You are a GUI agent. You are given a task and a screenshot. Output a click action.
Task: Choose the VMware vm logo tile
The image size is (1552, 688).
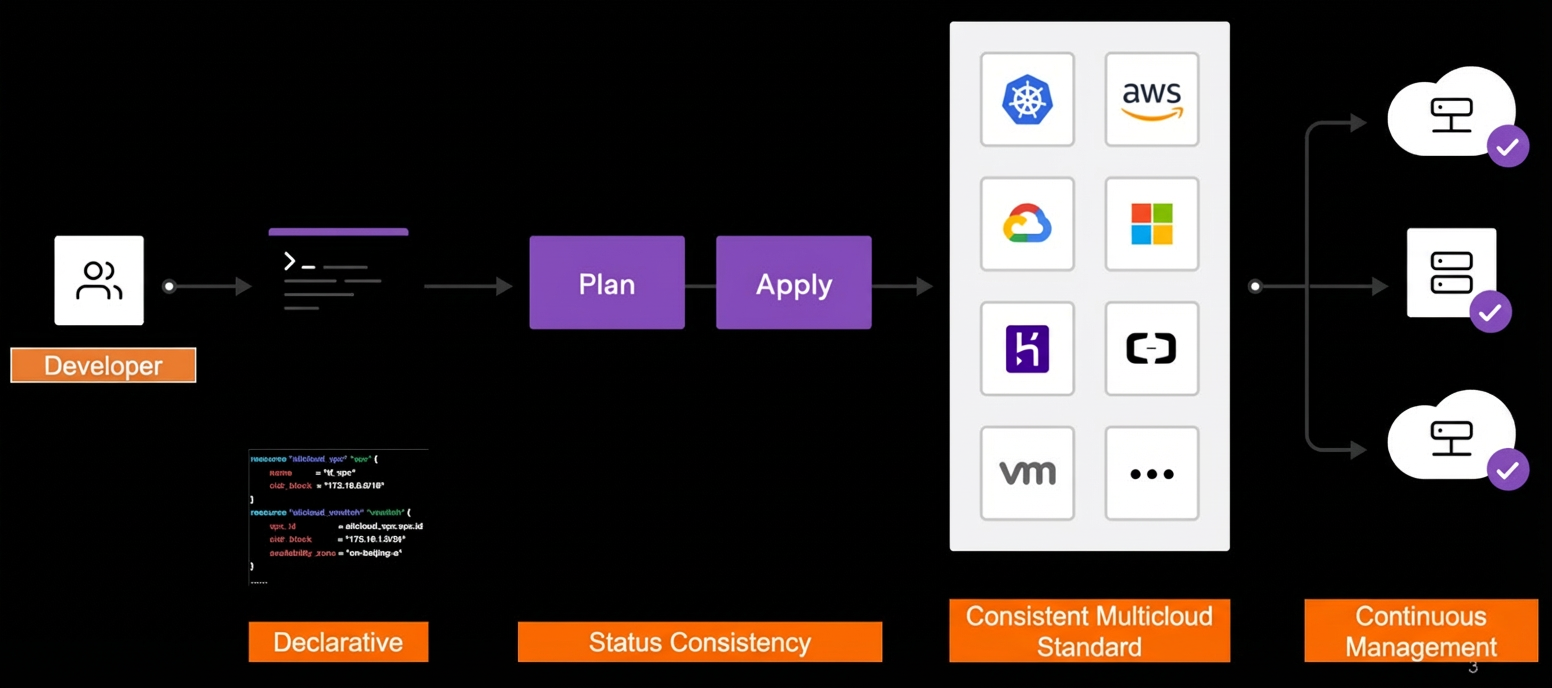(x=1027, y=473)
